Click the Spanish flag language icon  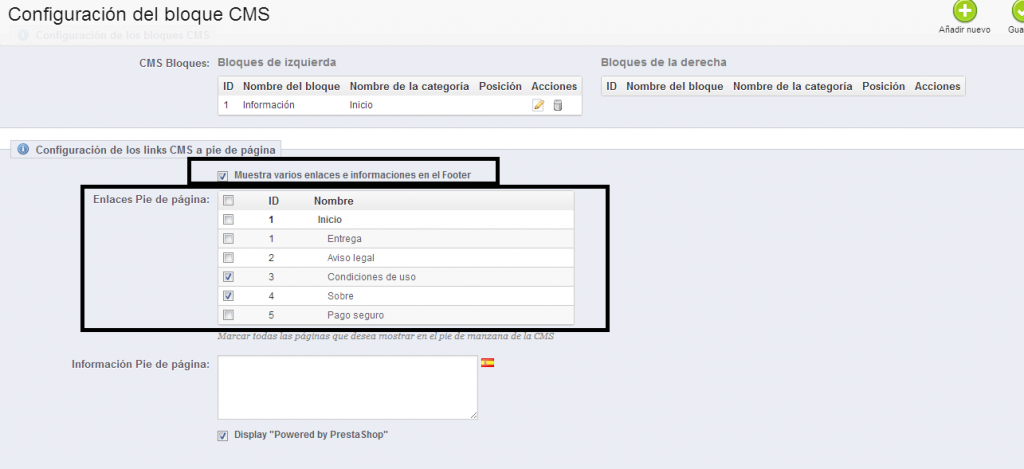point(488,362)
